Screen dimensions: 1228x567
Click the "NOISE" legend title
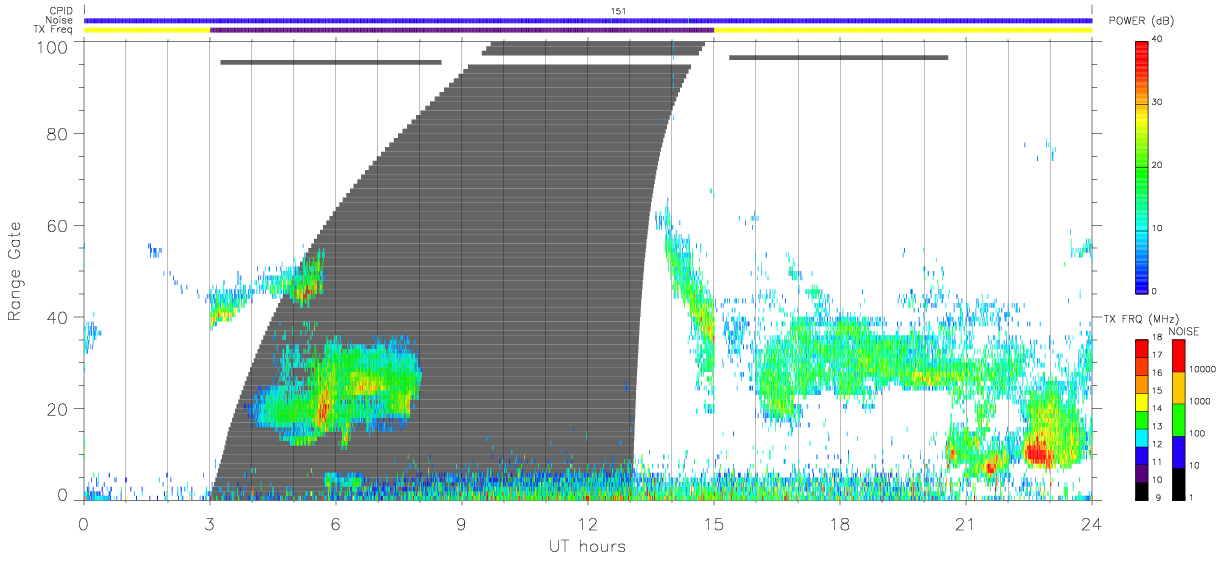(x=1183, y=330)
